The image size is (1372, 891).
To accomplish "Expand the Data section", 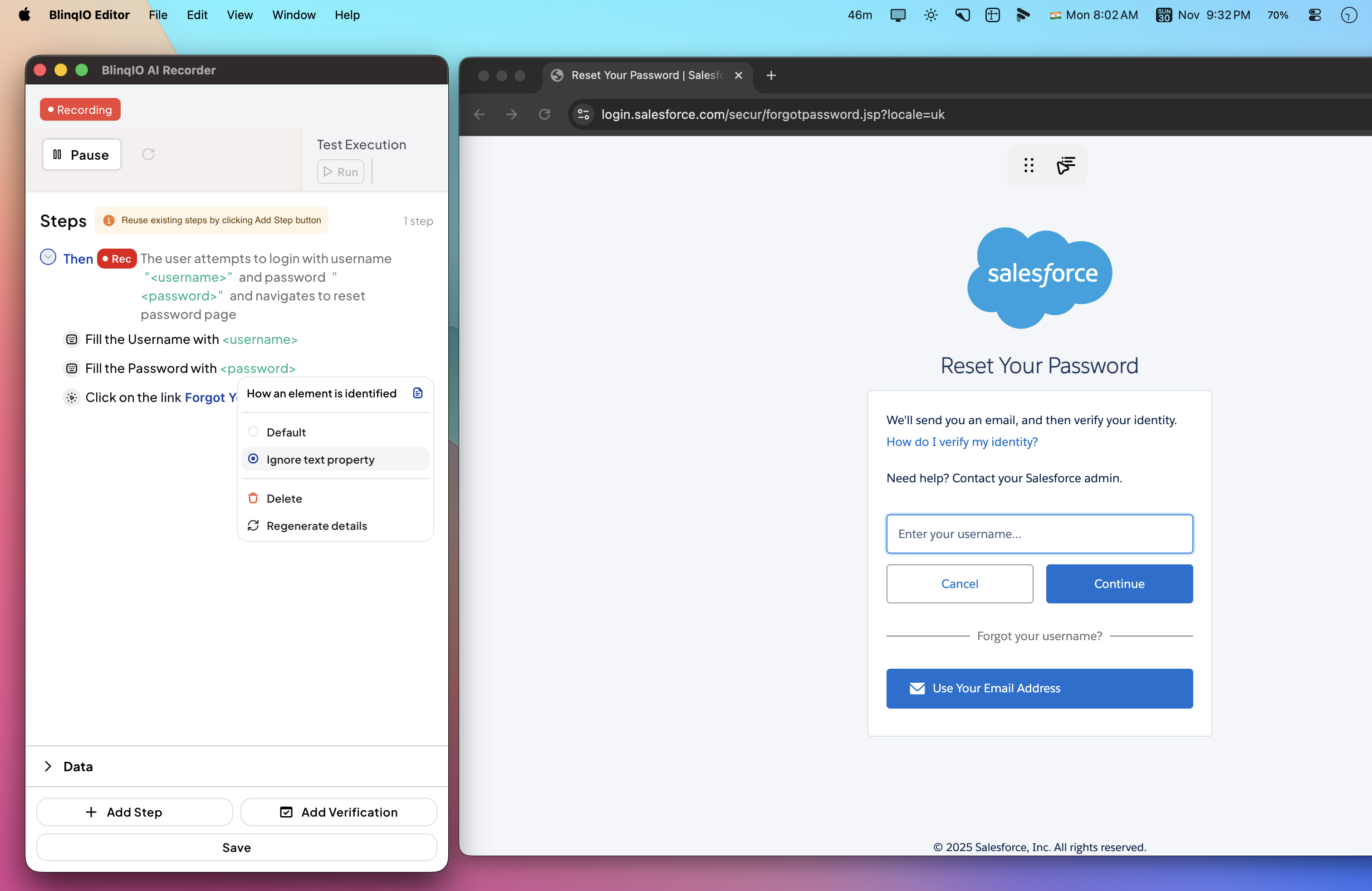I will pos(48,766).
